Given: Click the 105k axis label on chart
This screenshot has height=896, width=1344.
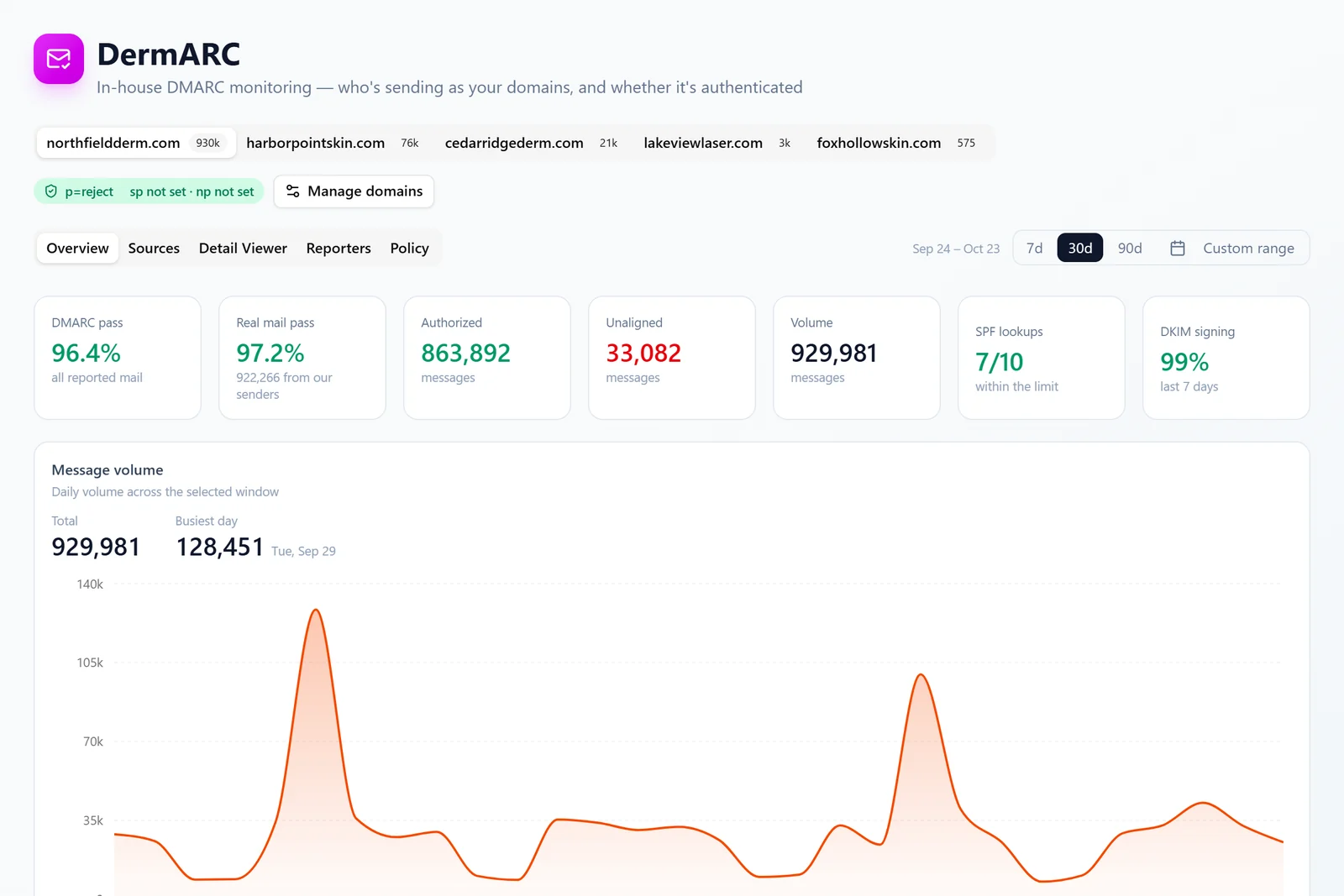Looking at the screenshot, I should click(x=90, y=663).
